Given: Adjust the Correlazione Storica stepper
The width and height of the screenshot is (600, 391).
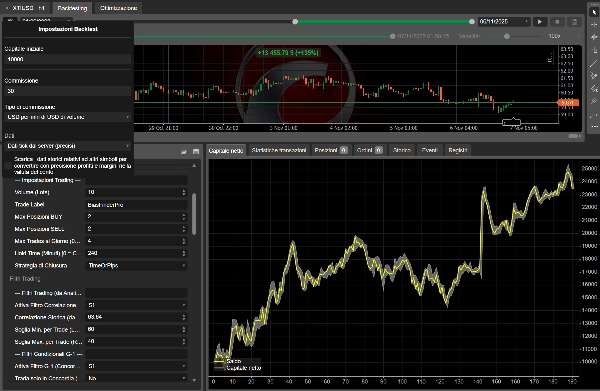Looking at the screenshot, I should pyautogui.click(x=184, y=317).
